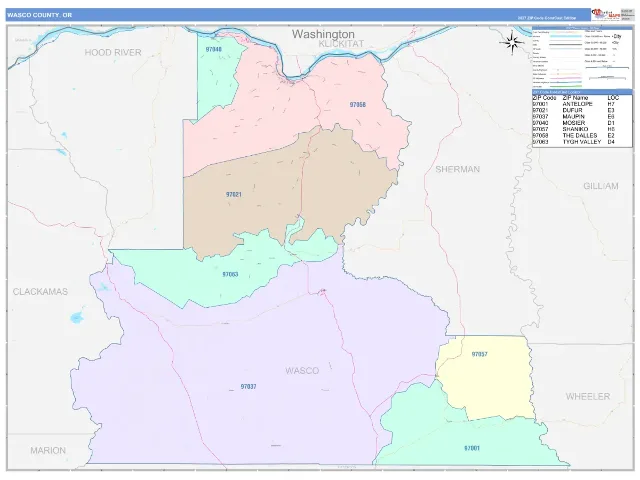640x480 pixels.
Task: Click MOSIER in the ZIP locator table
Action: [573, 123]
